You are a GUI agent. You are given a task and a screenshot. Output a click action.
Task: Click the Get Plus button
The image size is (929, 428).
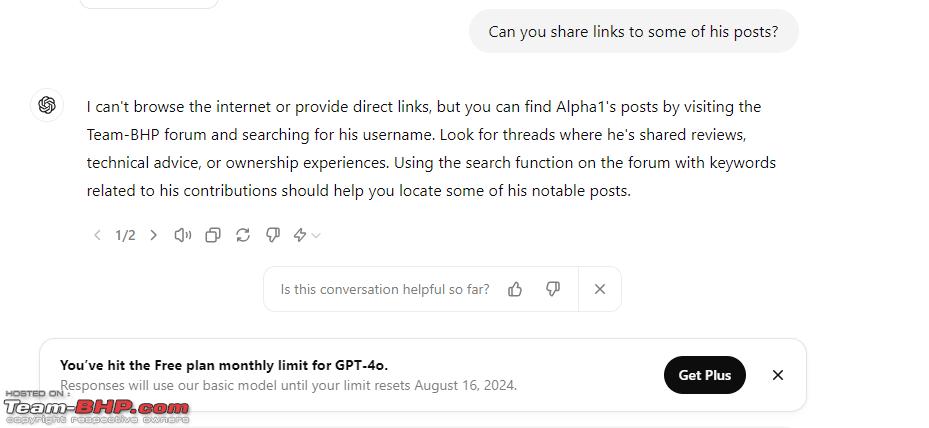point(704,375)
